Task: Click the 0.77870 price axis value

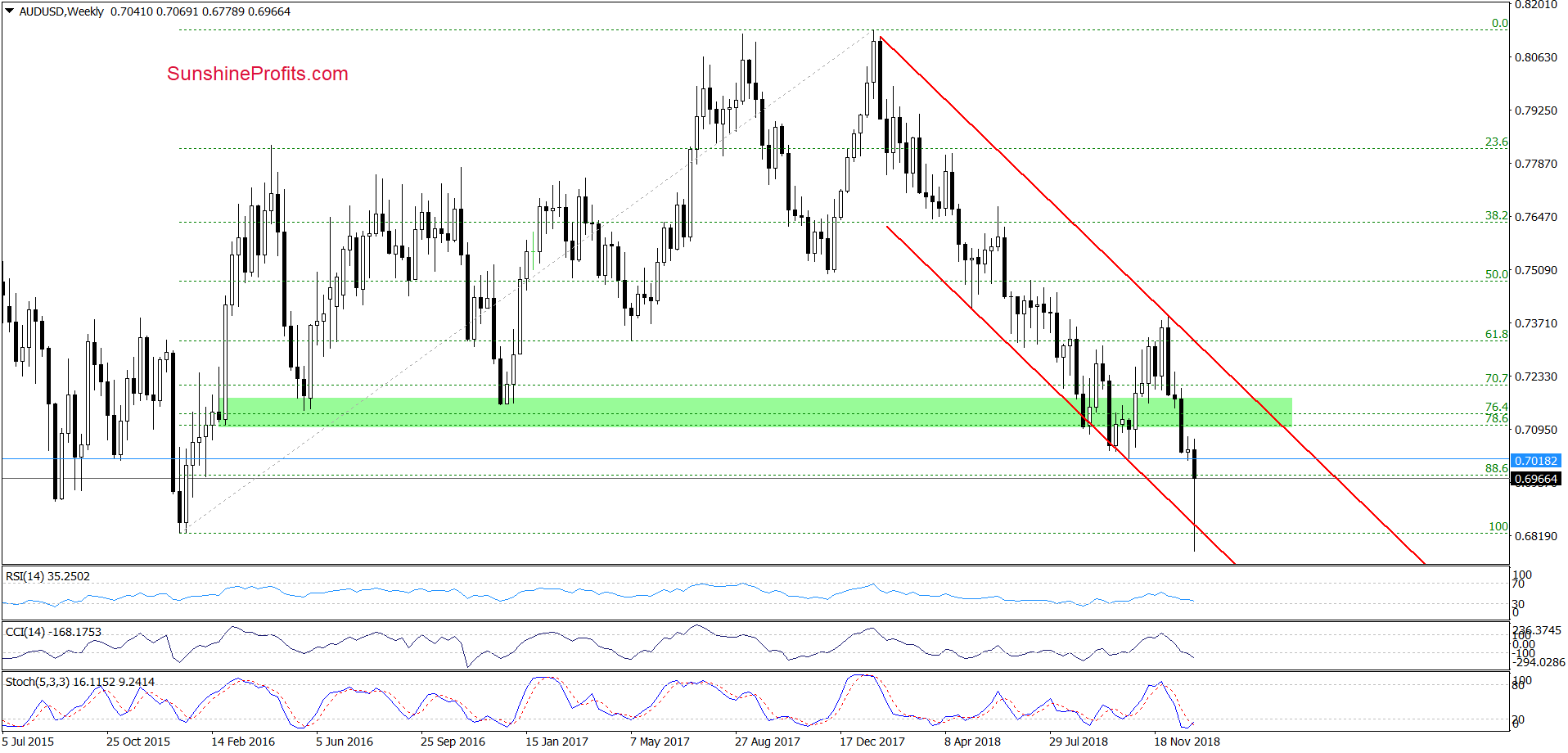Action: click(x=1536, y=164)
